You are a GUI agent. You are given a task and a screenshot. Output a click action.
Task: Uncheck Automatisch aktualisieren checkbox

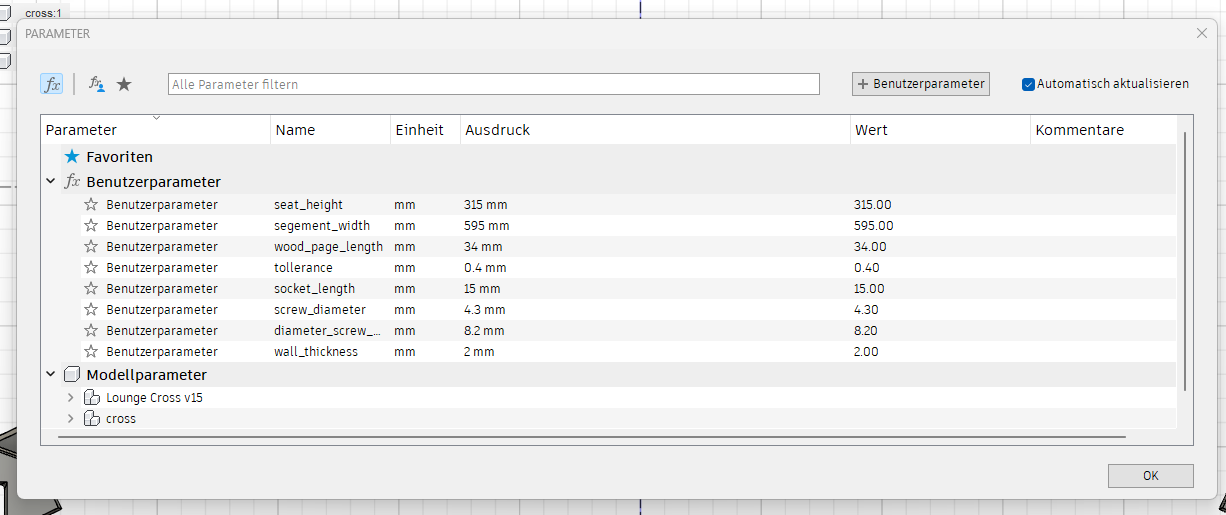(x=1028, y=84)
